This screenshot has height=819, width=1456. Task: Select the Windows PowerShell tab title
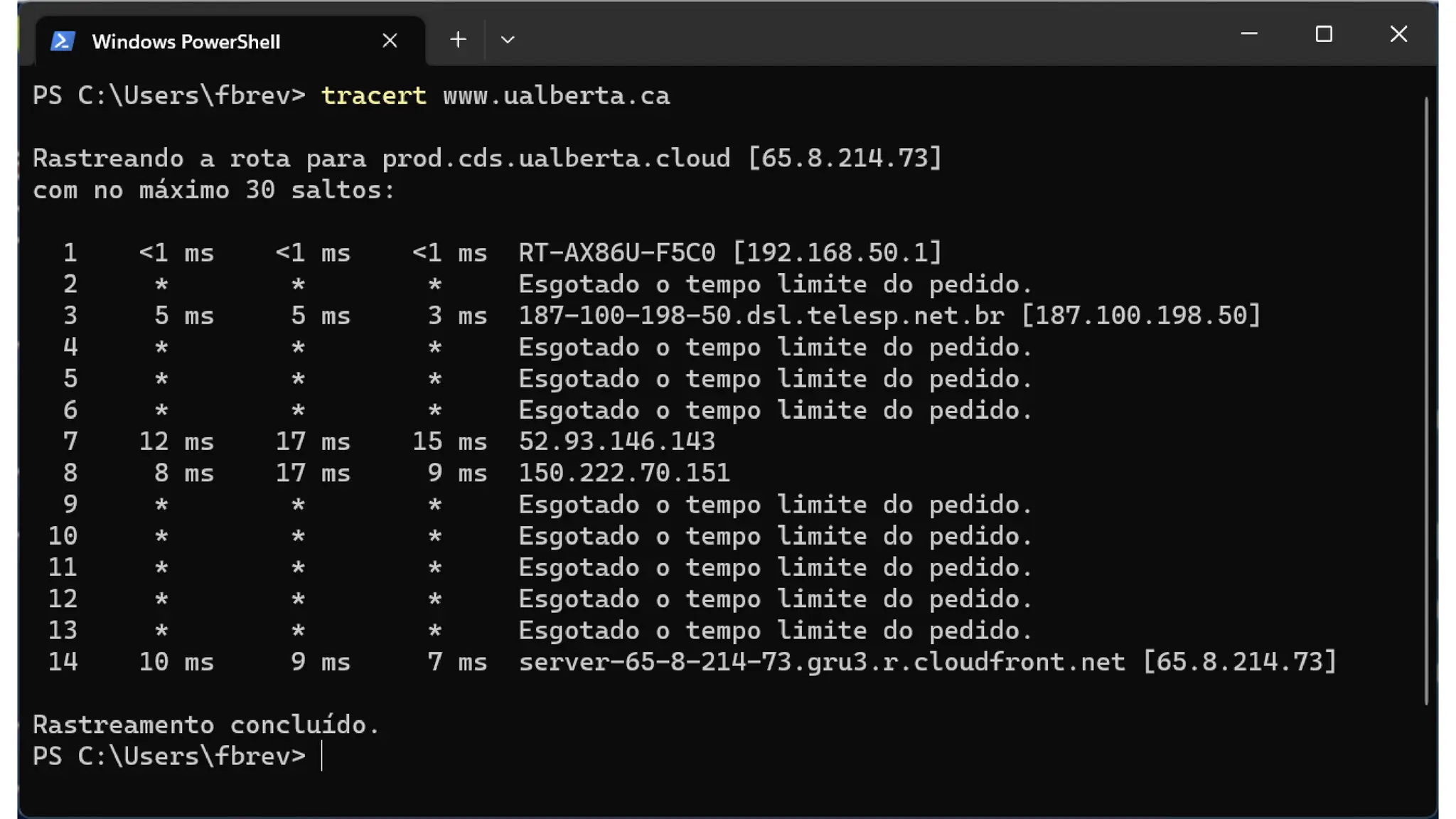click(186, 42)
